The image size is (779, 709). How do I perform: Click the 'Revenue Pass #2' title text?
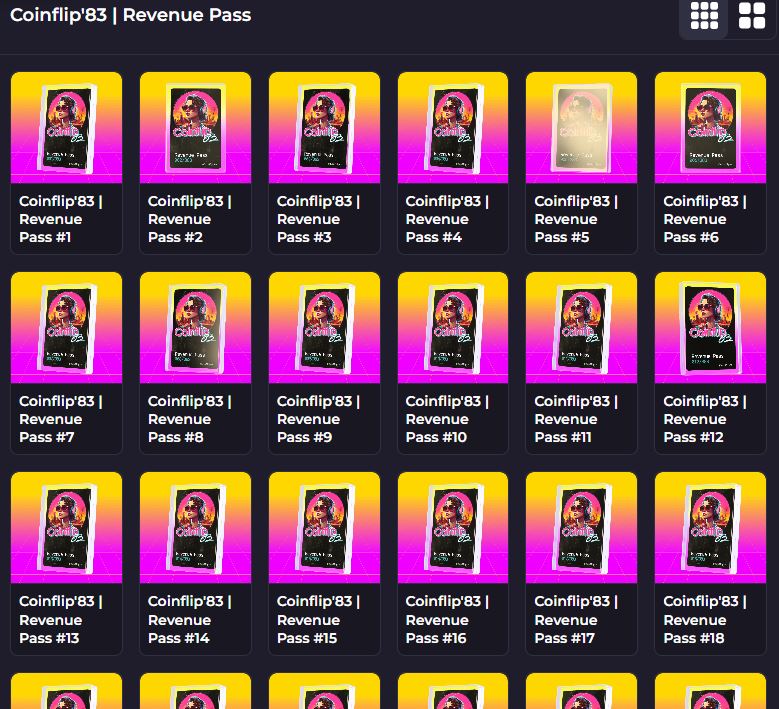tap(190, 219)
